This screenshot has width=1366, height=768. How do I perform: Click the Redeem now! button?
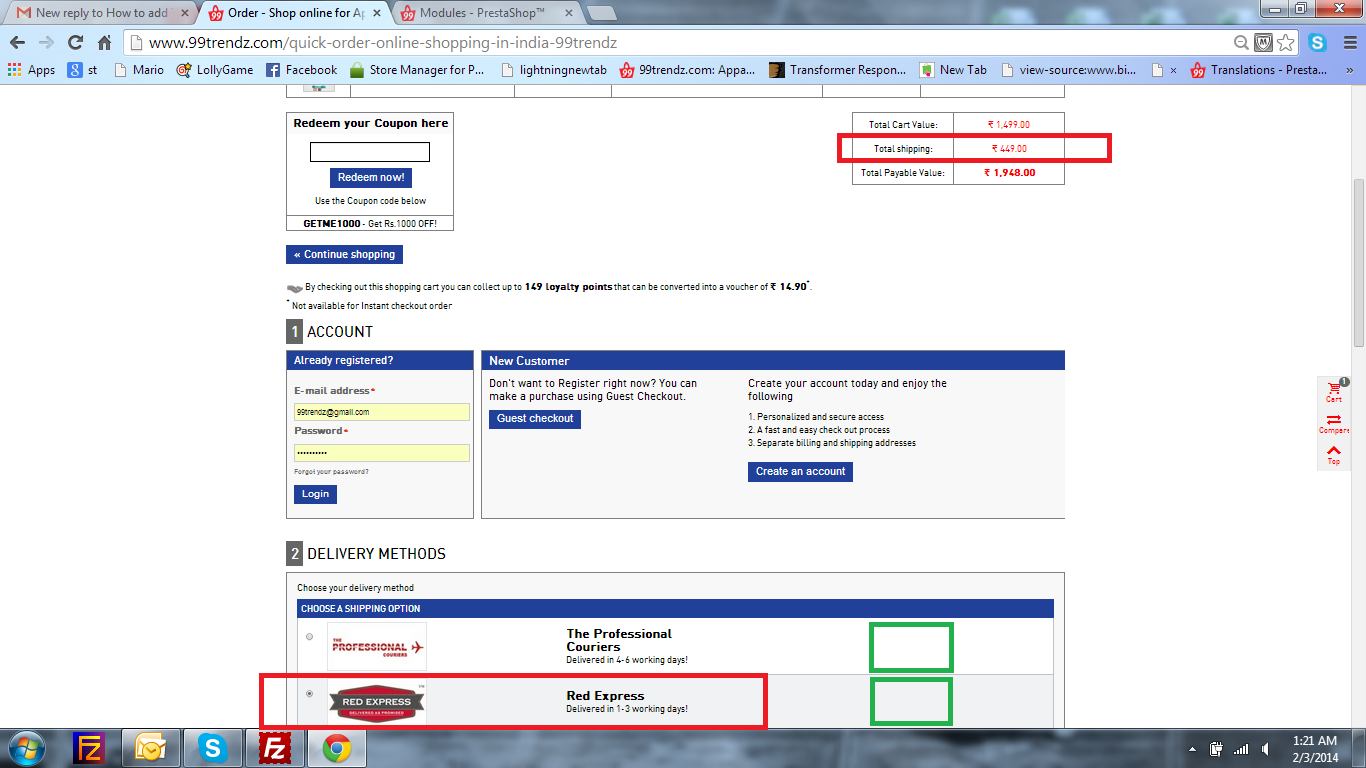point(371,177)
